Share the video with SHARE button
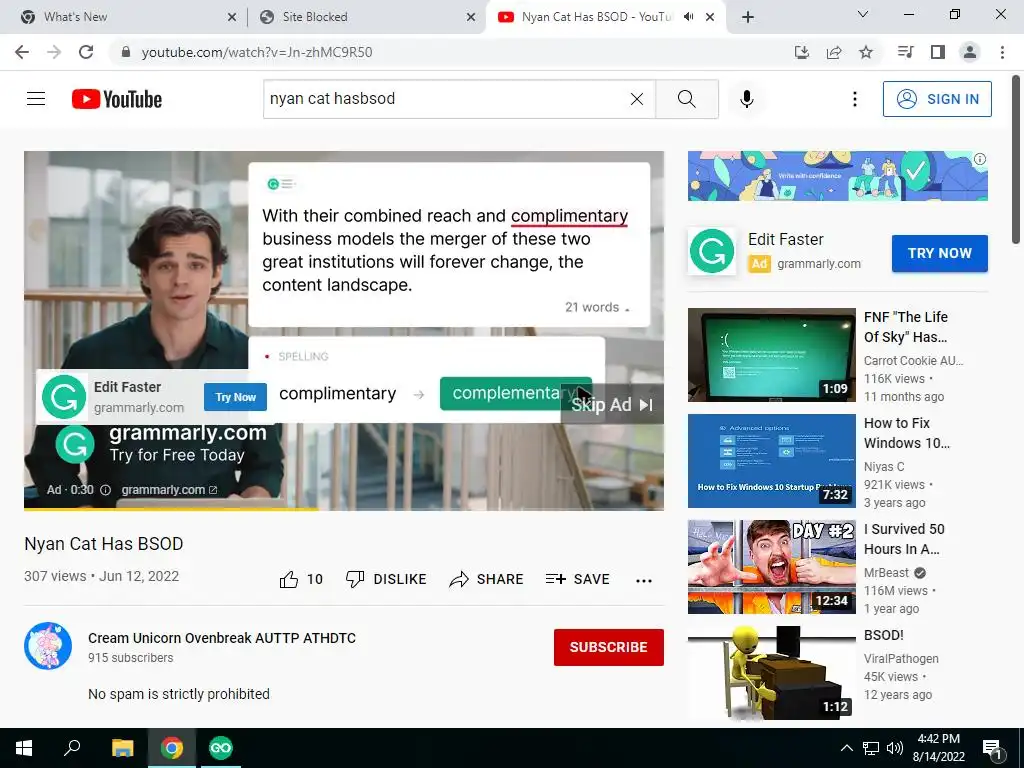Viewport: 1024px width, 768px height. point(487,579)
